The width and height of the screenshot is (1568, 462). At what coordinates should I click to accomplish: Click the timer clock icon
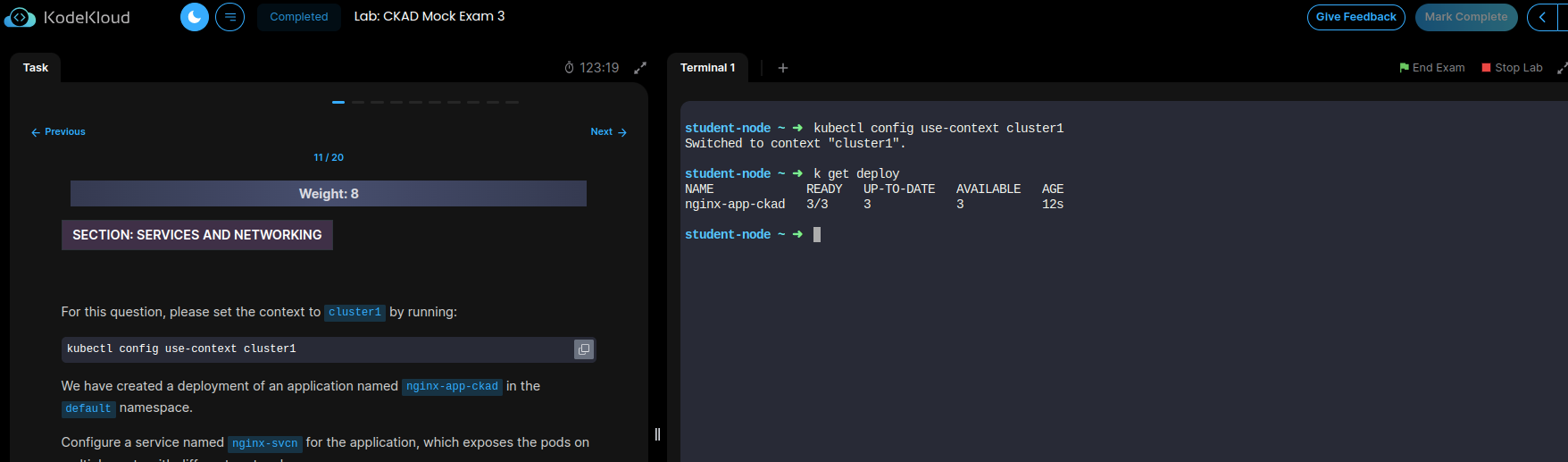(570, 68)
